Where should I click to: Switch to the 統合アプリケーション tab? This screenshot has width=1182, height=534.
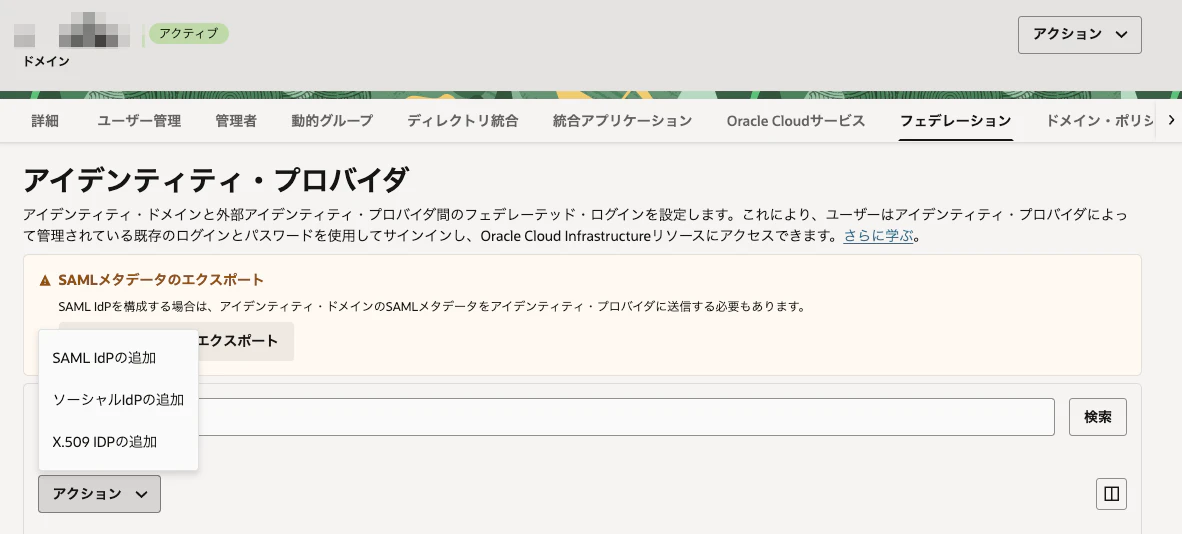[622, 121]
